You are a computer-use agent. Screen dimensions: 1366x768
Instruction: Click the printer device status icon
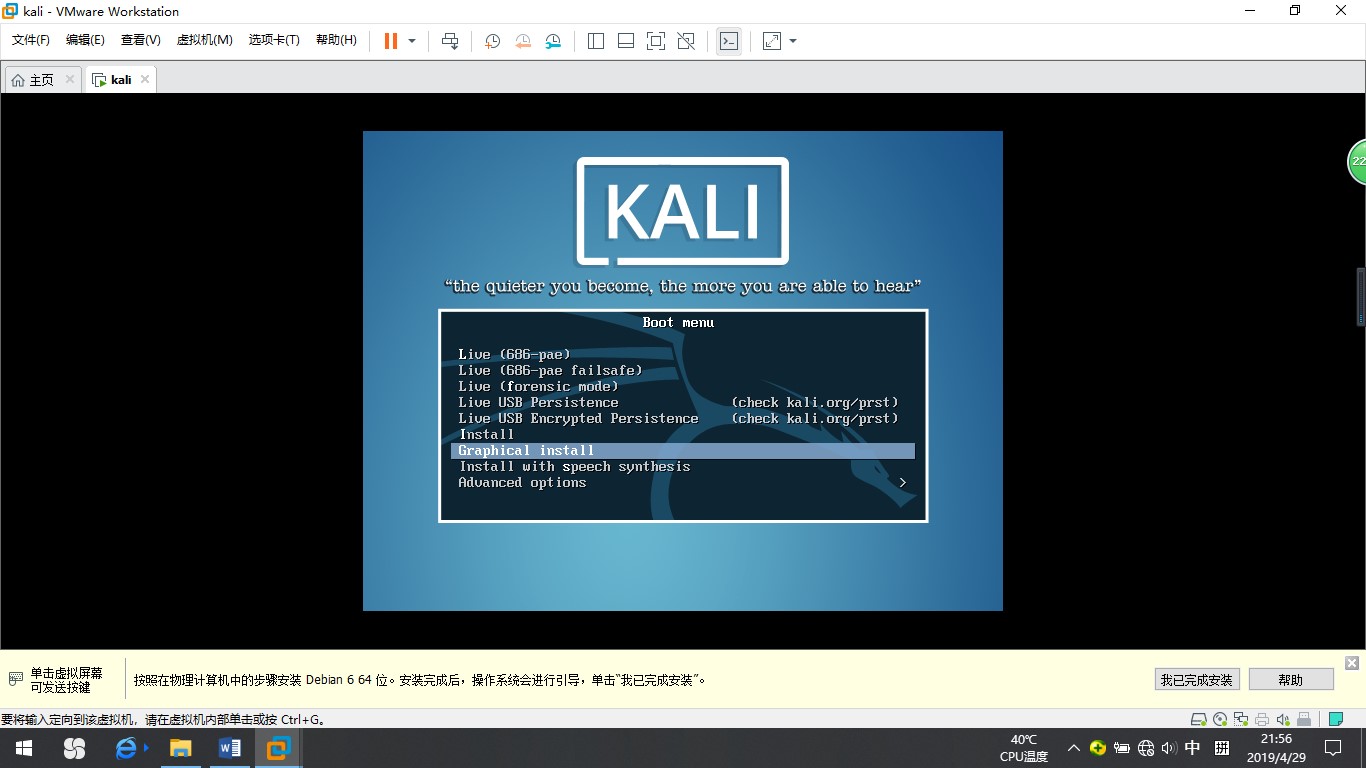(x=1262, y=719)
